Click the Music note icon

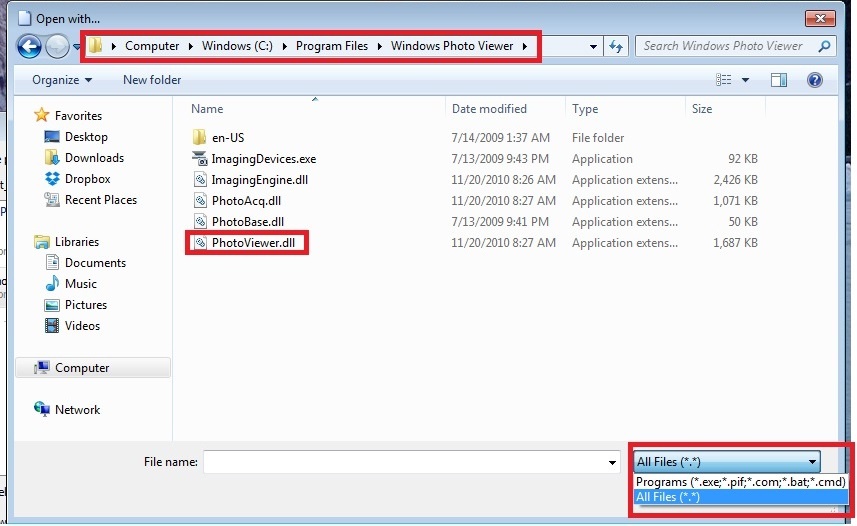click(52, 283)
